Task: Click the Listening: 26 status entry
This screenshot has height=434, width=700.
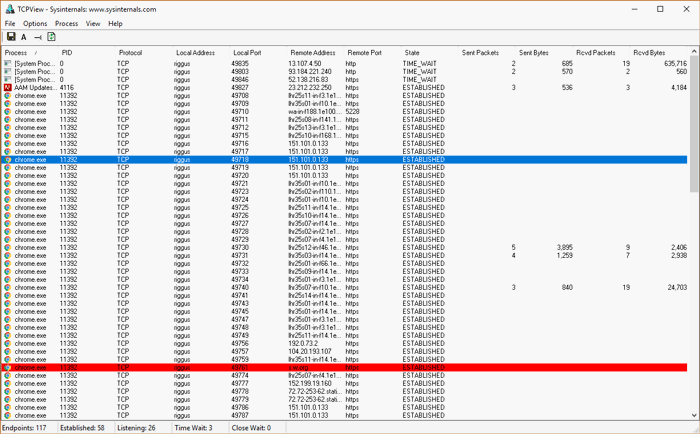Action: click(136, 428)
